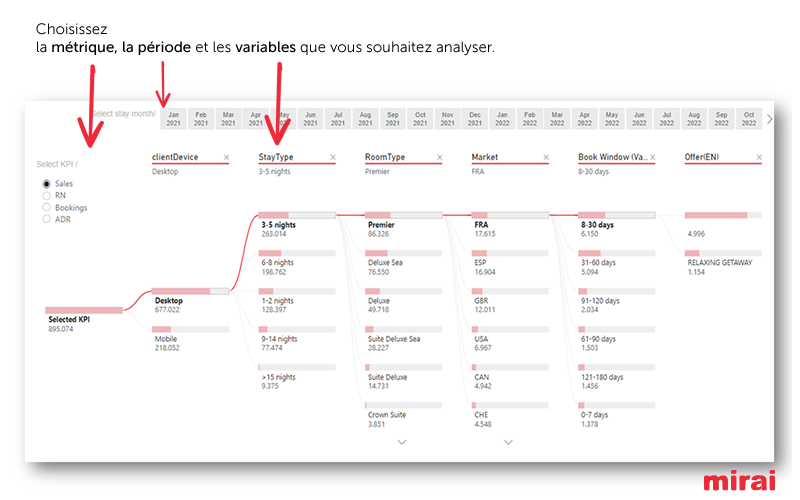Remove the Offer(EN) column with its X
The height and width of the screenshot is (500, 800).
(x=759, y=158)
